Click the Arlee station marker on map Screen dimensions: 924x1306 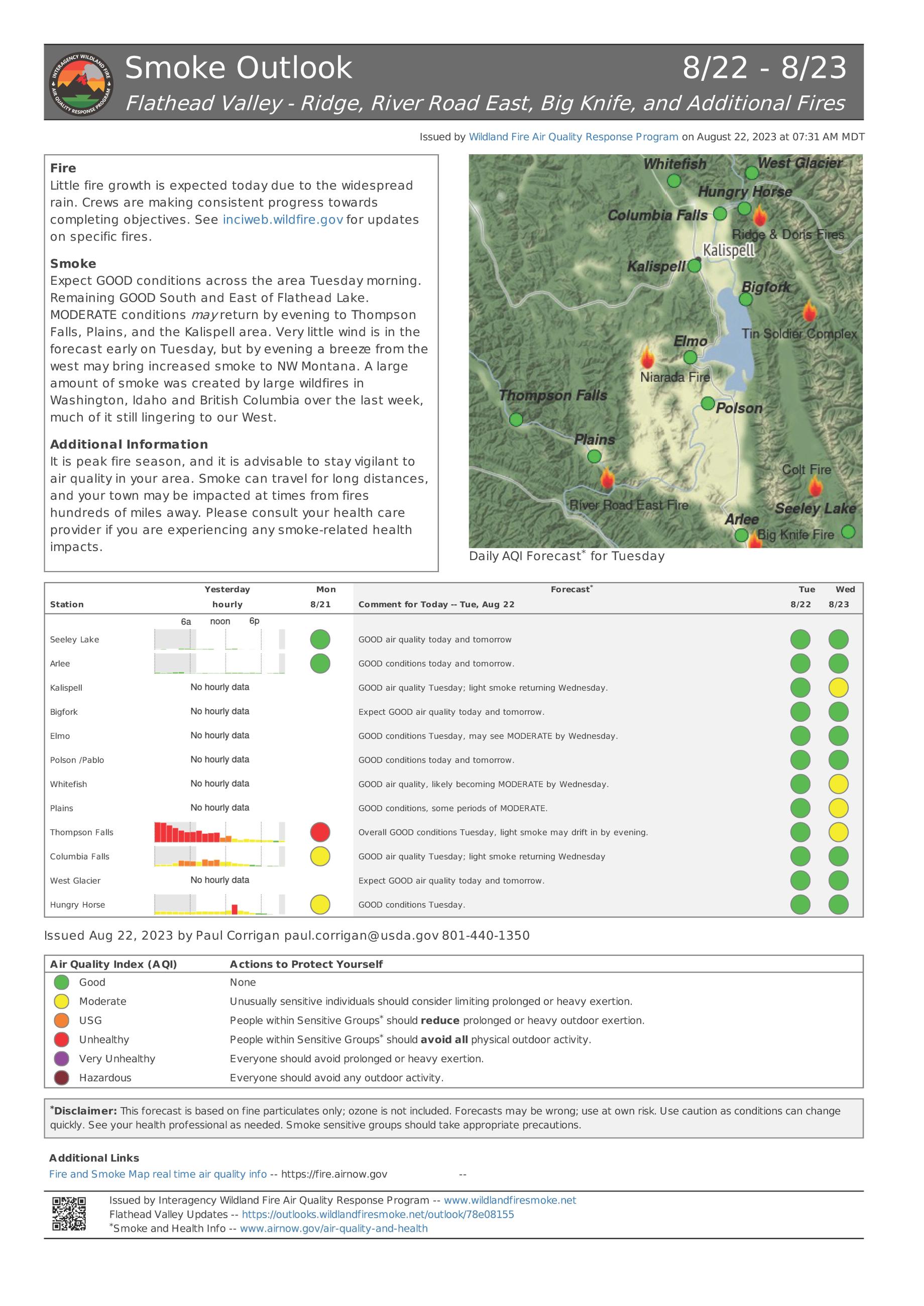(x=741, y=535)
